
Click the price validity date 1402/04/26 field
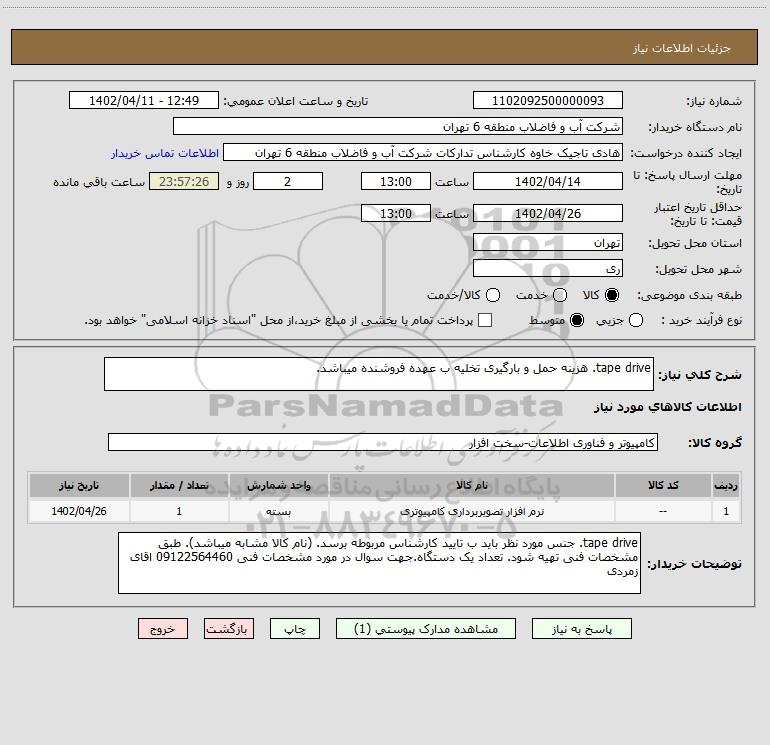548,214
